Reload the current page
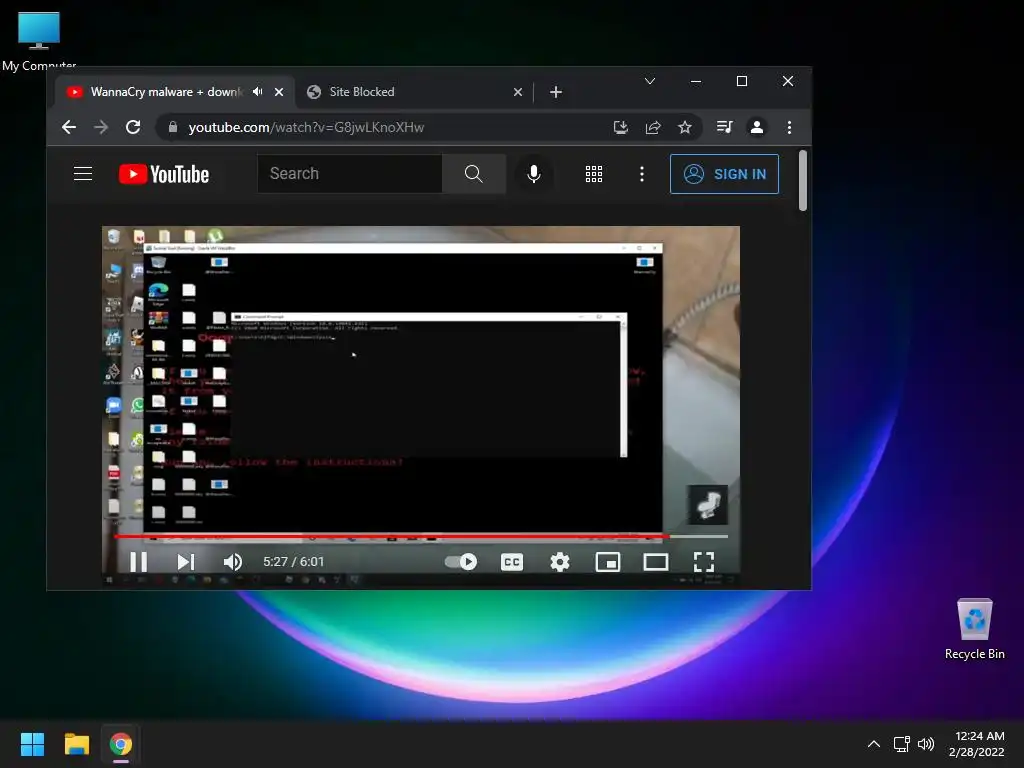 [133, 127]
